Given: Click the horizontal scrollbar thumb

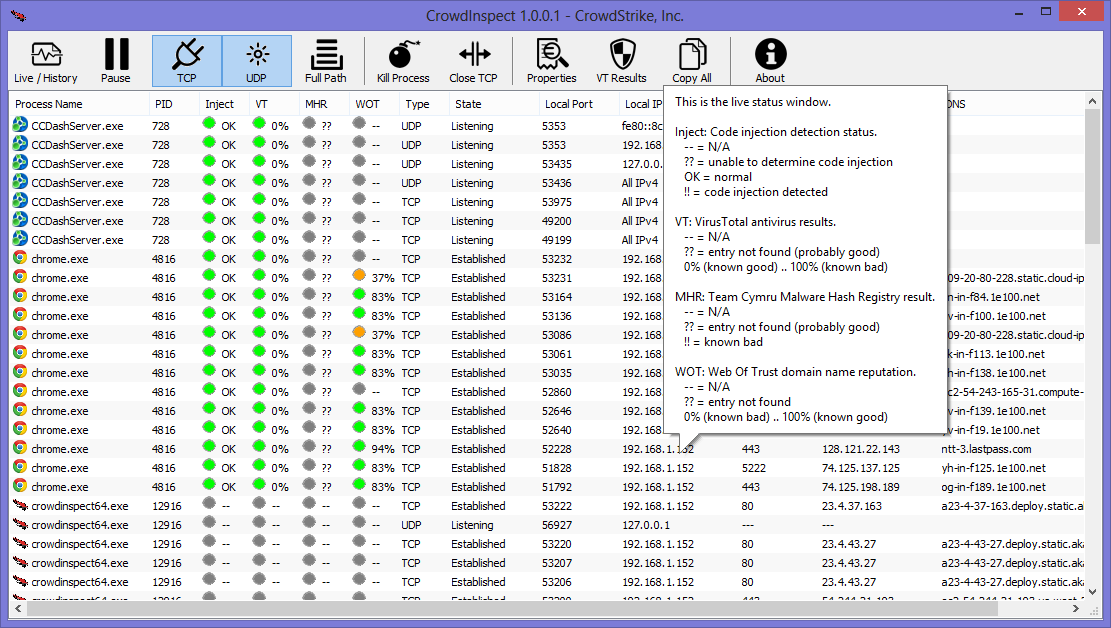Looking at the screenshot, I should [512, 608].
